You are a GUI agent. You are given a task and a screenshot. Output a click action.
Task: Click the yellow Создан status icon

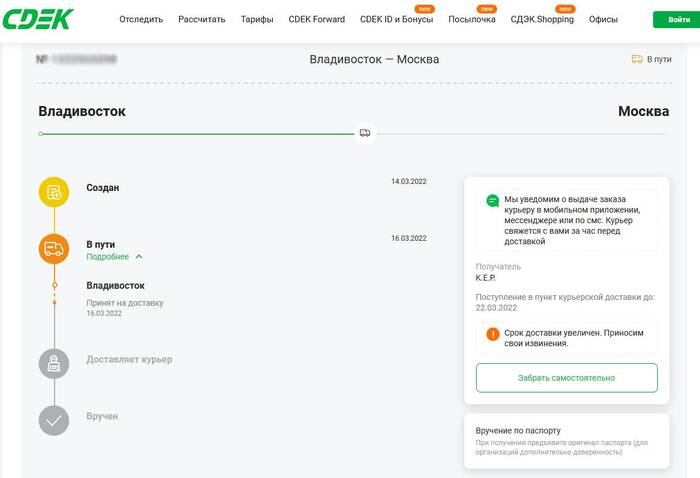54,192
